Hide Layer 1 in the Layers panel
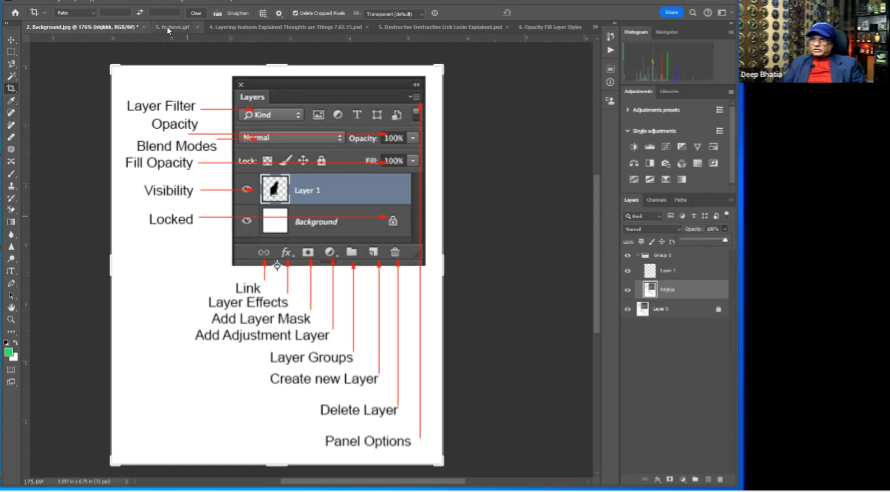The height and width of the screenshot is (492, 890). point(628,270)
